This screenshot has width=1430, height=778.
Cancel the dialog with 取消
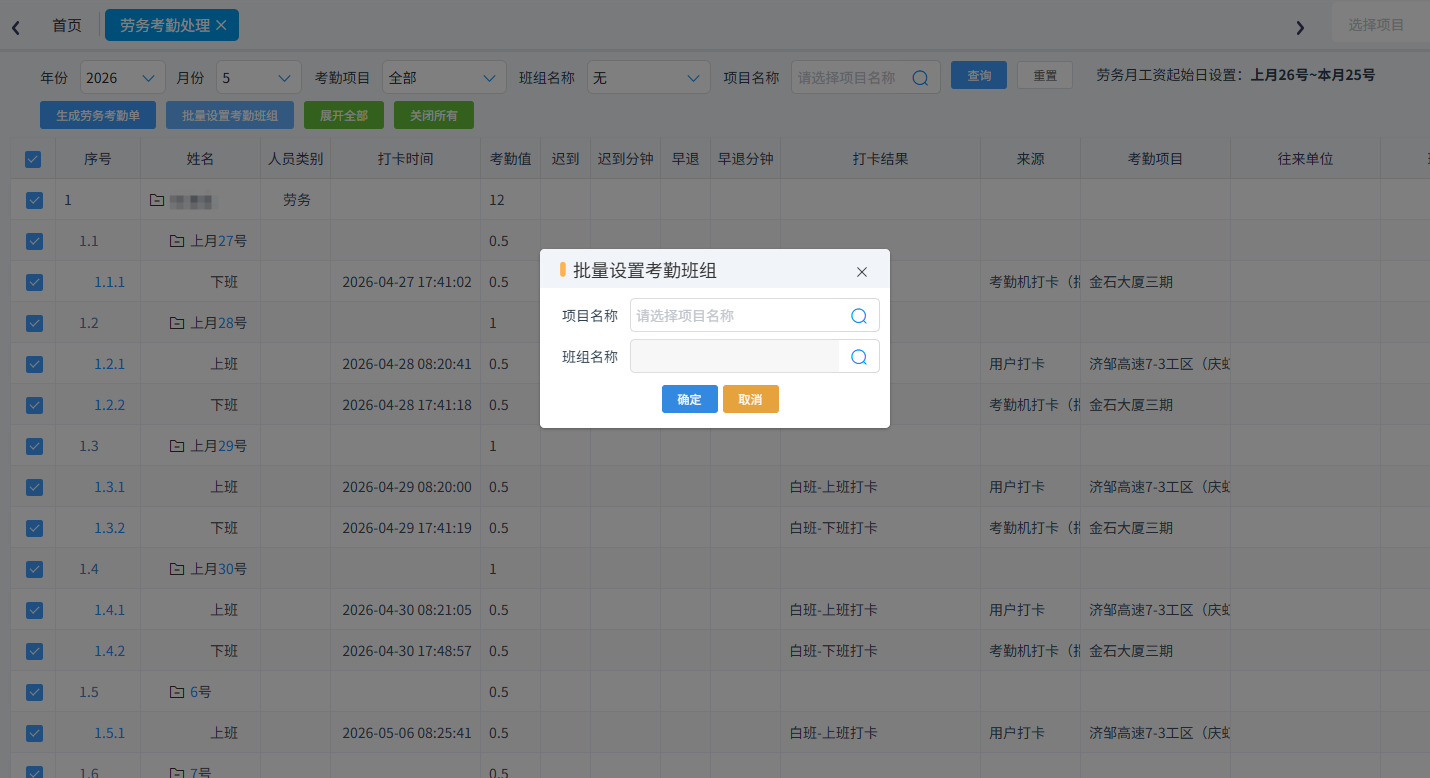point(750,399)
